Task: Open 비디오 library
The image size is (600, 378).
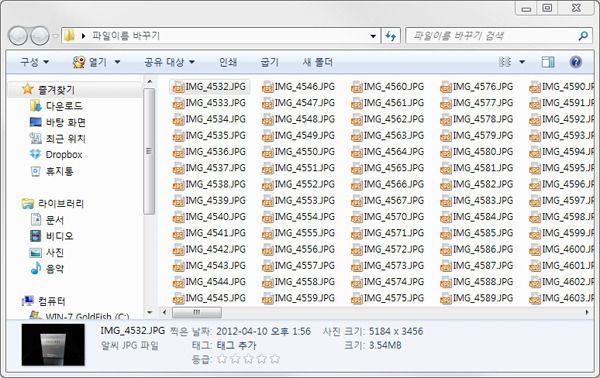Action: [x=59, y=236]
